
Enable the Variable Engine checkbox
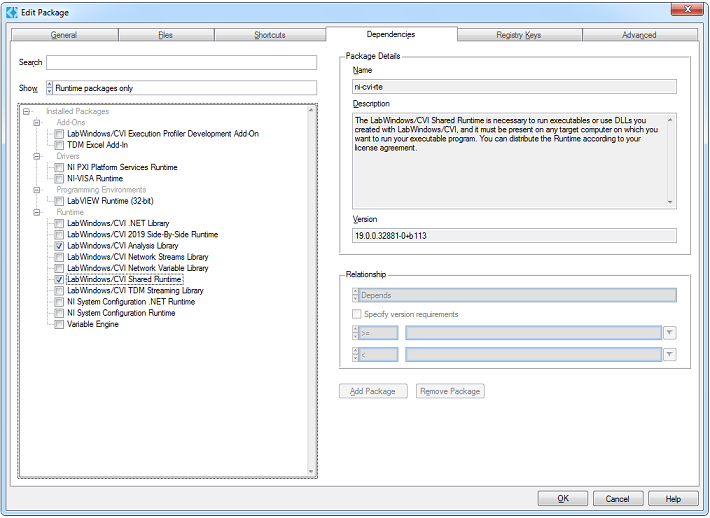click(x=59, y=324)
